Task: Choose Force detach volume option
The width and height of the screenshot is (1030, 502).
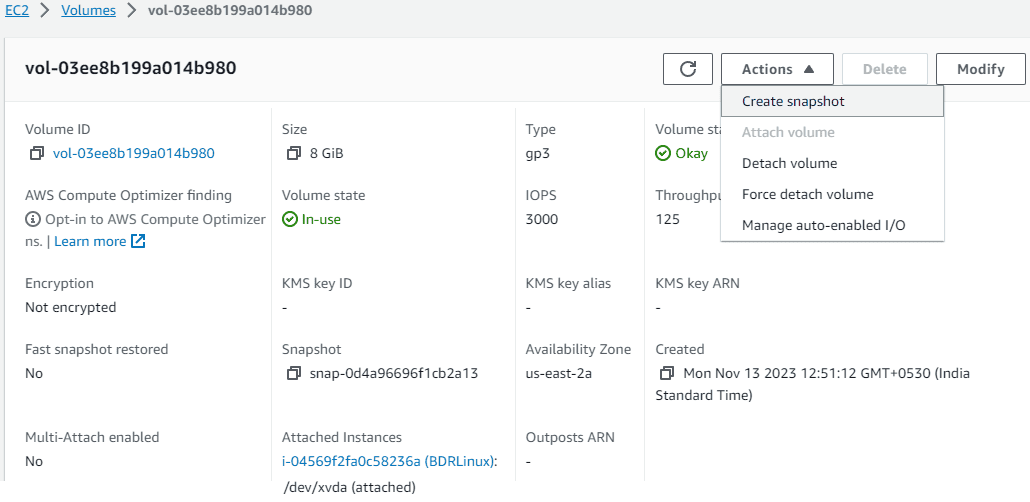Action: (x=832, y=194)
